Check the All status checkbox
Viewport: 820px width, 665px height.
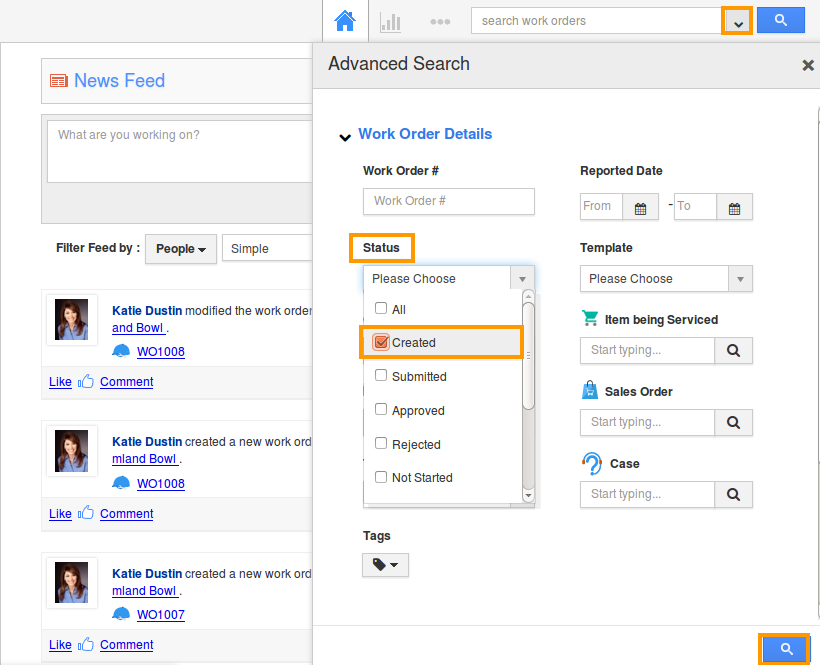point(381,309)
